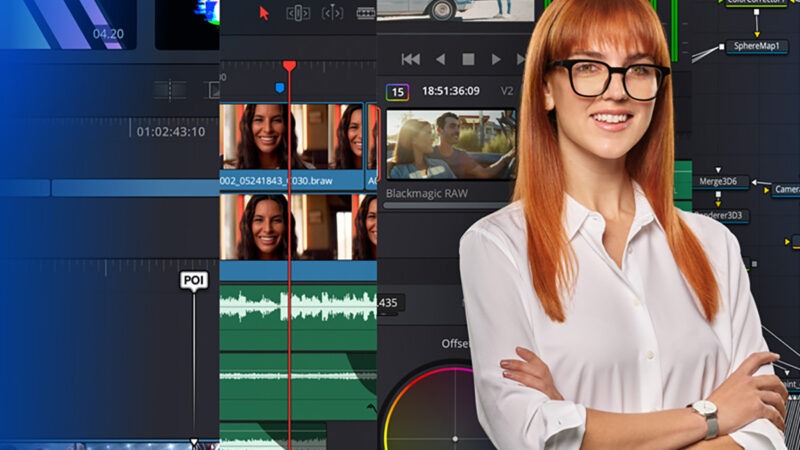800x450 pixels.
Task: Click the 01:02:43:10 timecode readout
Action: click(171, 132)
